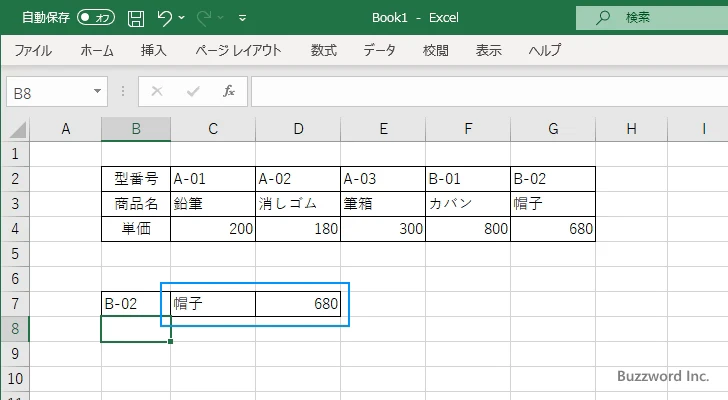Select cell B7 containing B-02

(135, 304)
